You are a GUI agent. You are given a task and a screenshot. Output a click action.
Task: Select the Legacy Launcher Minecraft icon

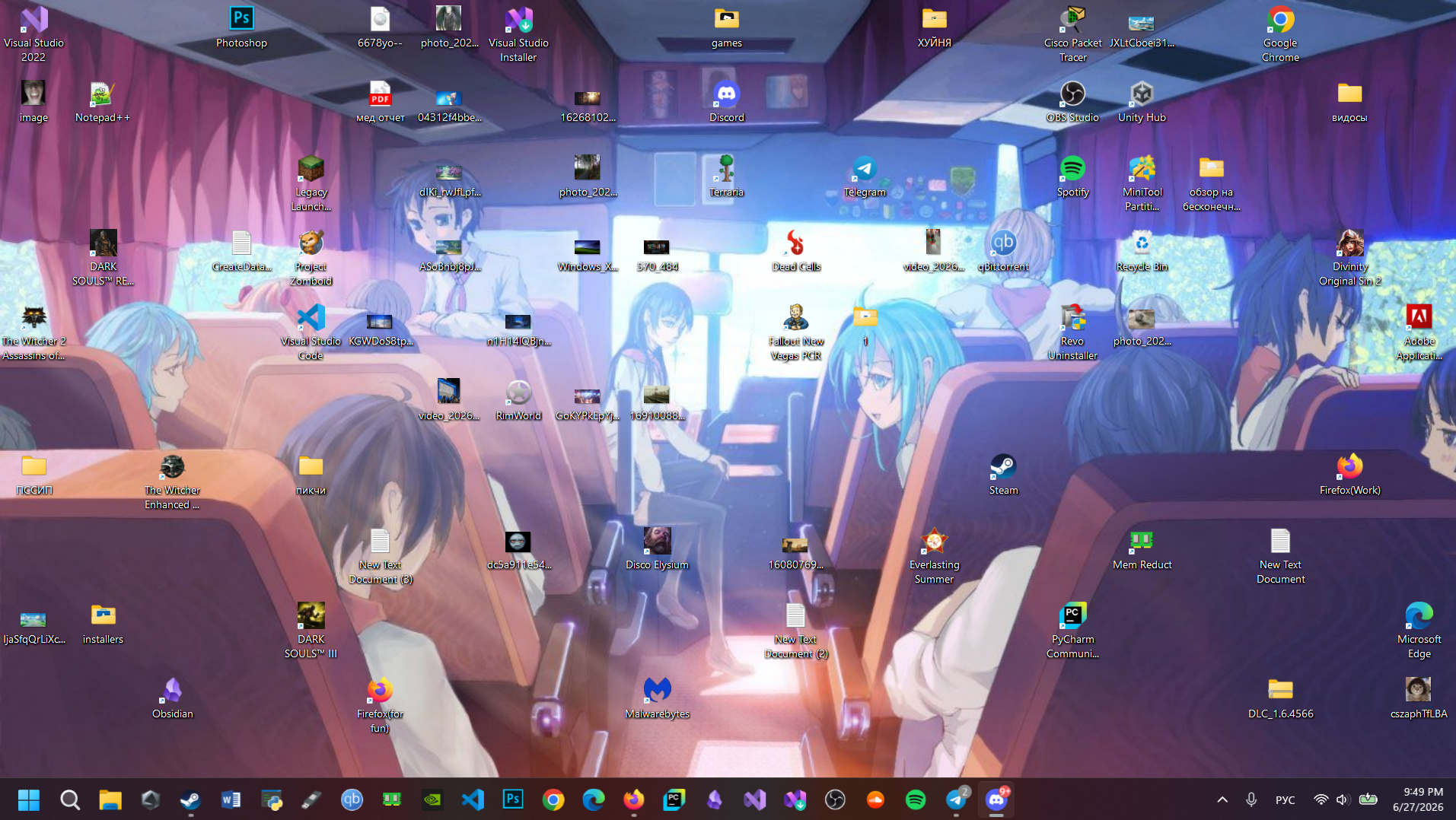(x=311, y=183)
